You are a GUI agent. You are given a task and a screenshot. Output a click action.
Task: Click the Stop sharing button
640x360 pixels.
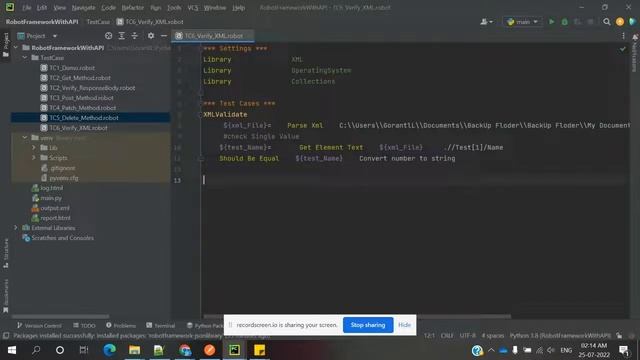(368, 325)
